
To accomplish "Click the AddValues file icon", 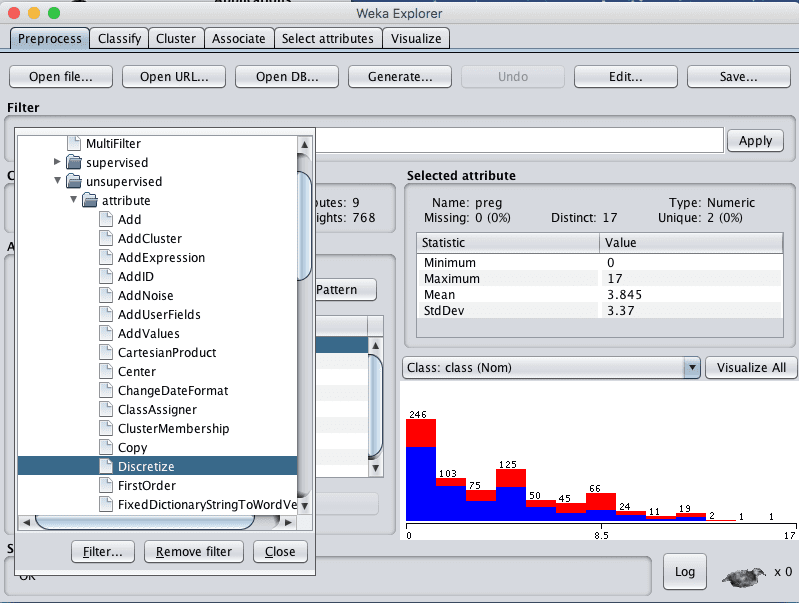I will [x=106, y=333].
